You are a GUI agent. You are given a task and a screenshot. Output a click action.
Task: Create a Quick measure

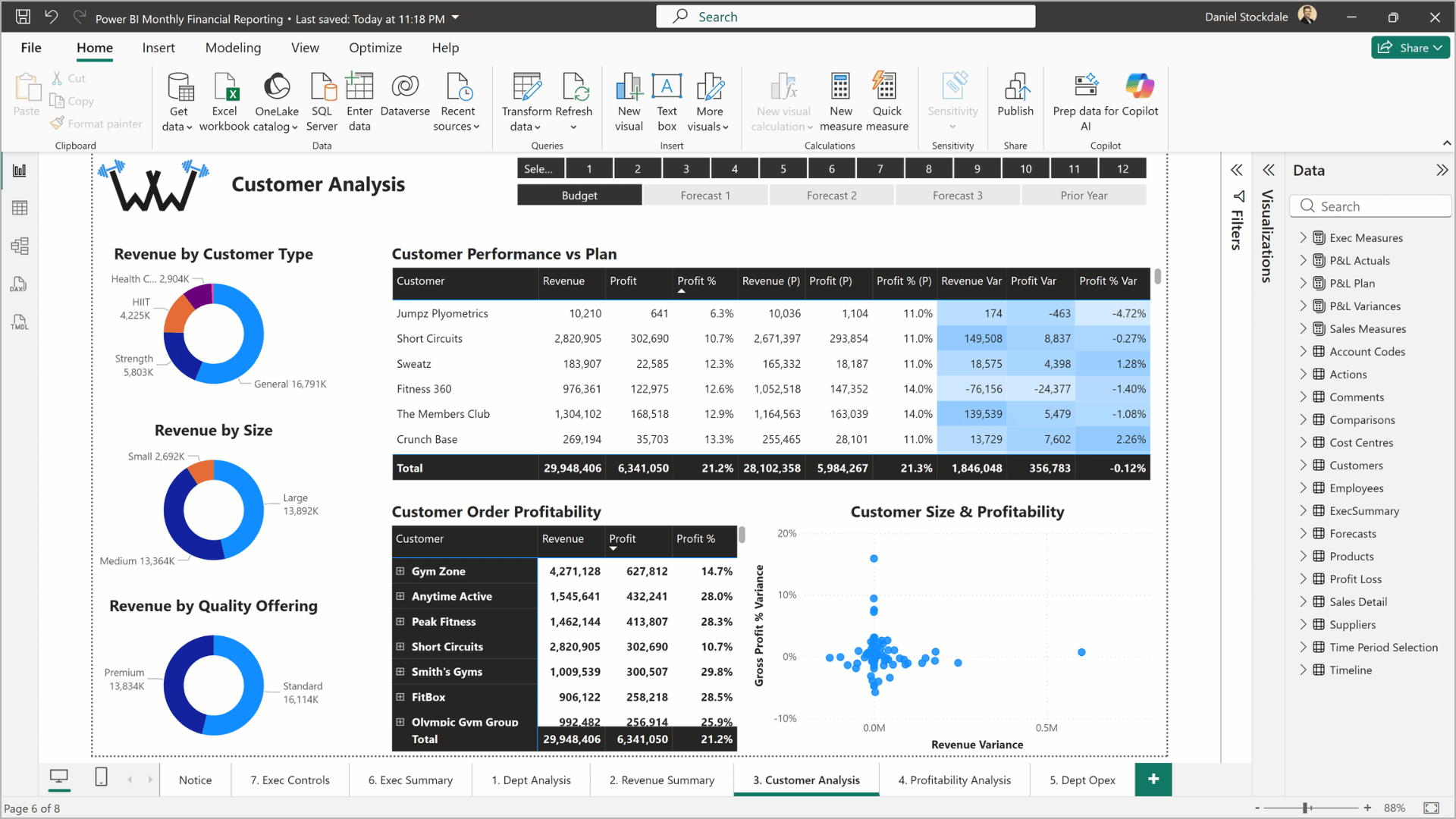click(886, 102)
